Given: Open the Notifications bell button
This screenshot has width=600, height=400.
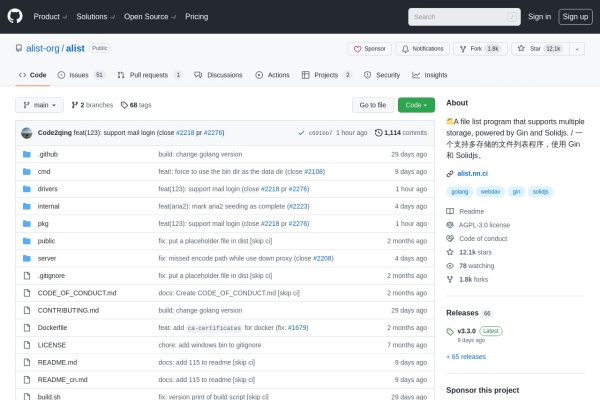Looking at the screenshot, I should 422,48.
